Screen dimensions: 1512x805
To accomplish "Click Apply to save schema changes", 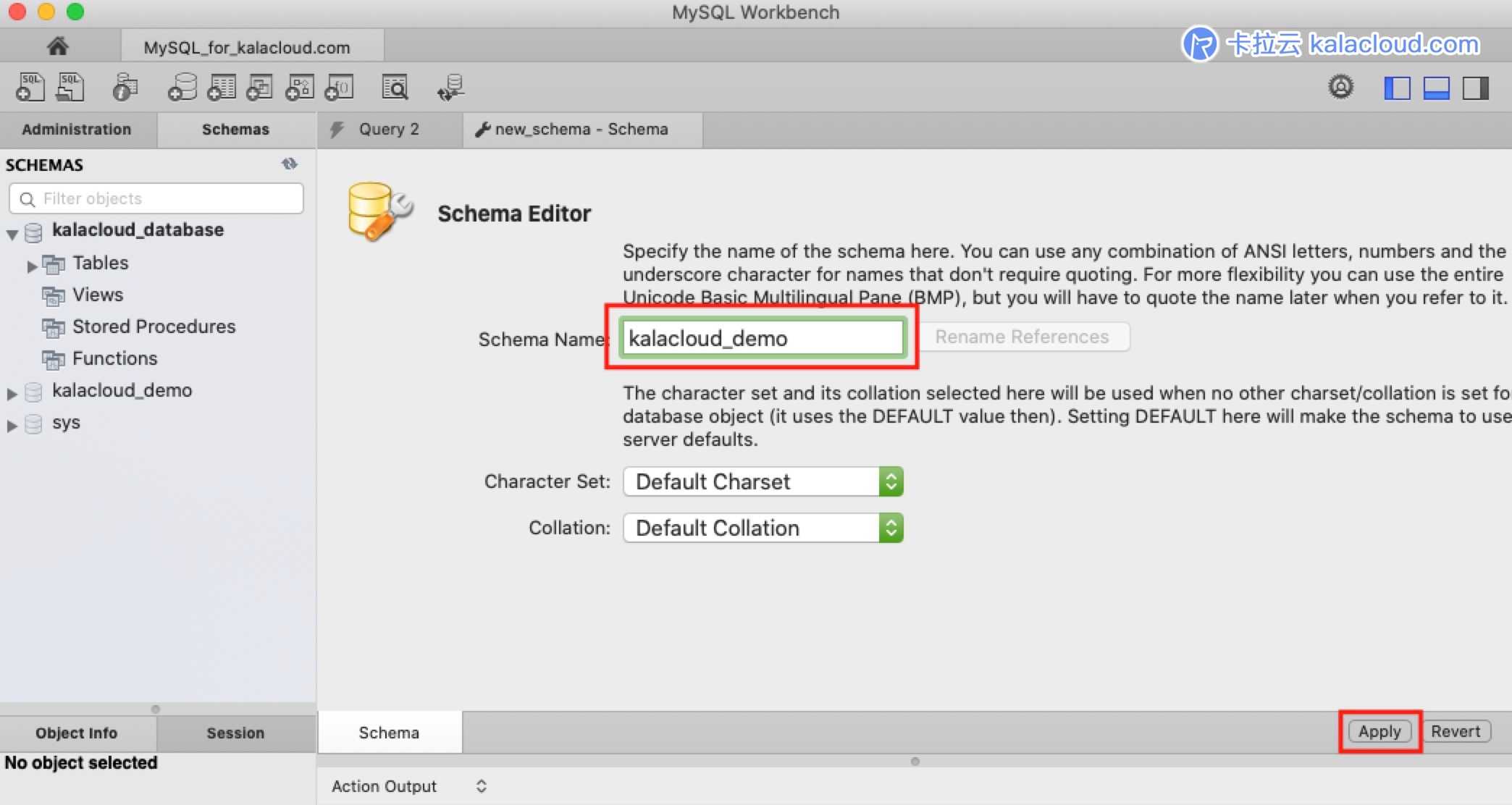I will pos(1381,732).
